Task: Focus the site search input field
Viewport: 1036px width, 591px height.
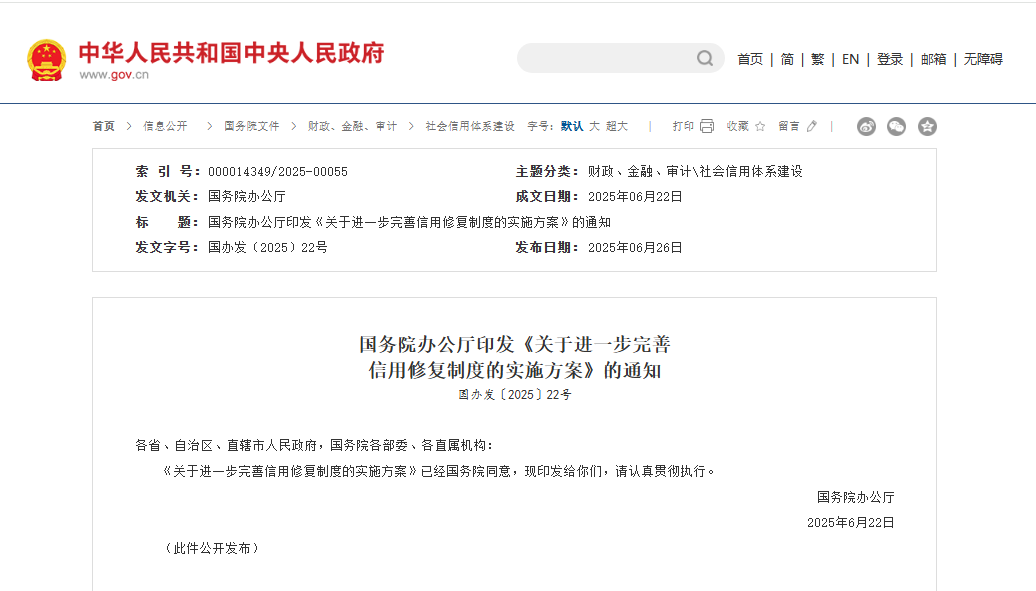Action: click(x=605, y=59)
